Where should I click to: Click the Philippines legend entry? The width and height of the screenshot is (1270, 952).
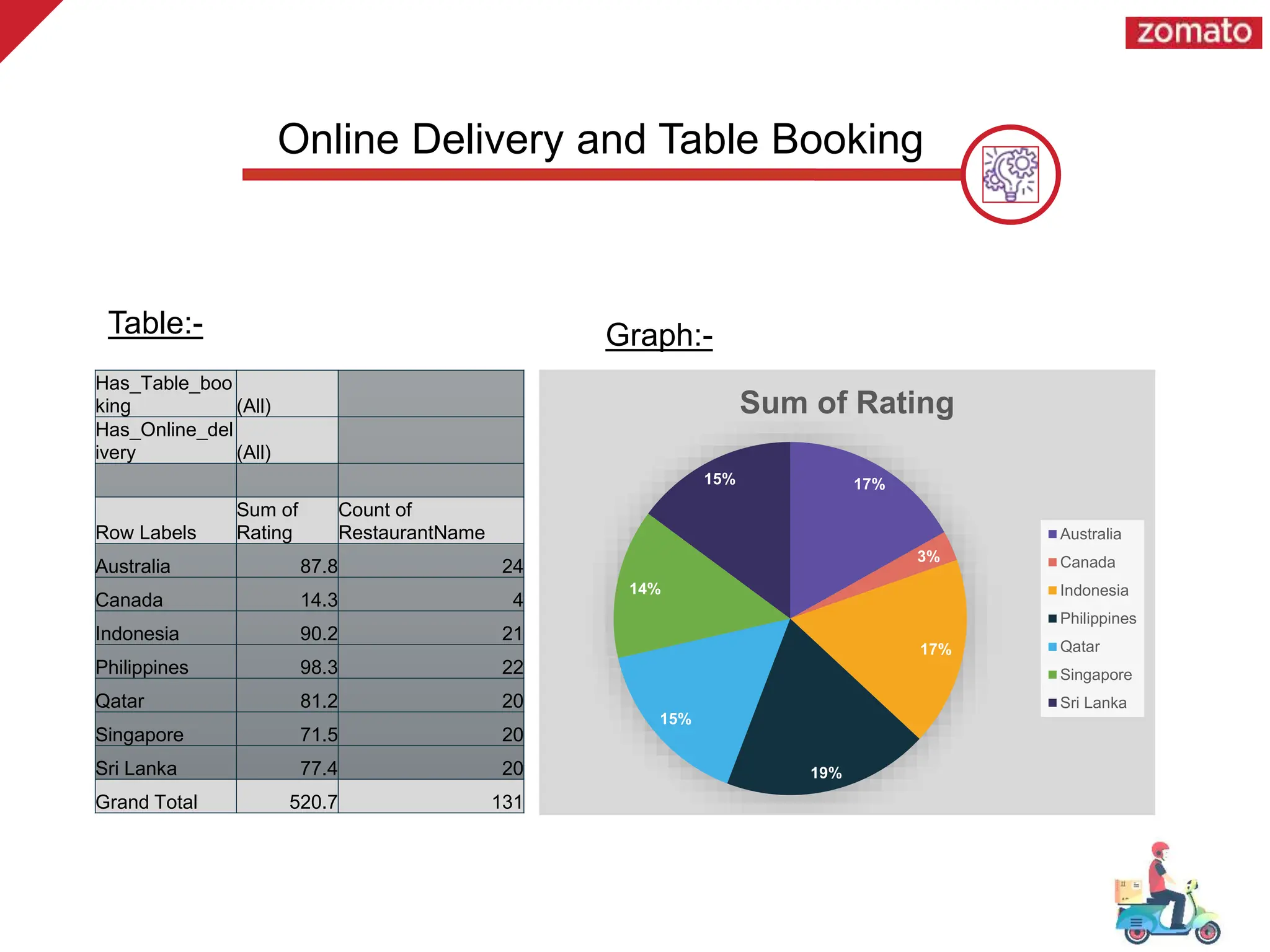1092,619
